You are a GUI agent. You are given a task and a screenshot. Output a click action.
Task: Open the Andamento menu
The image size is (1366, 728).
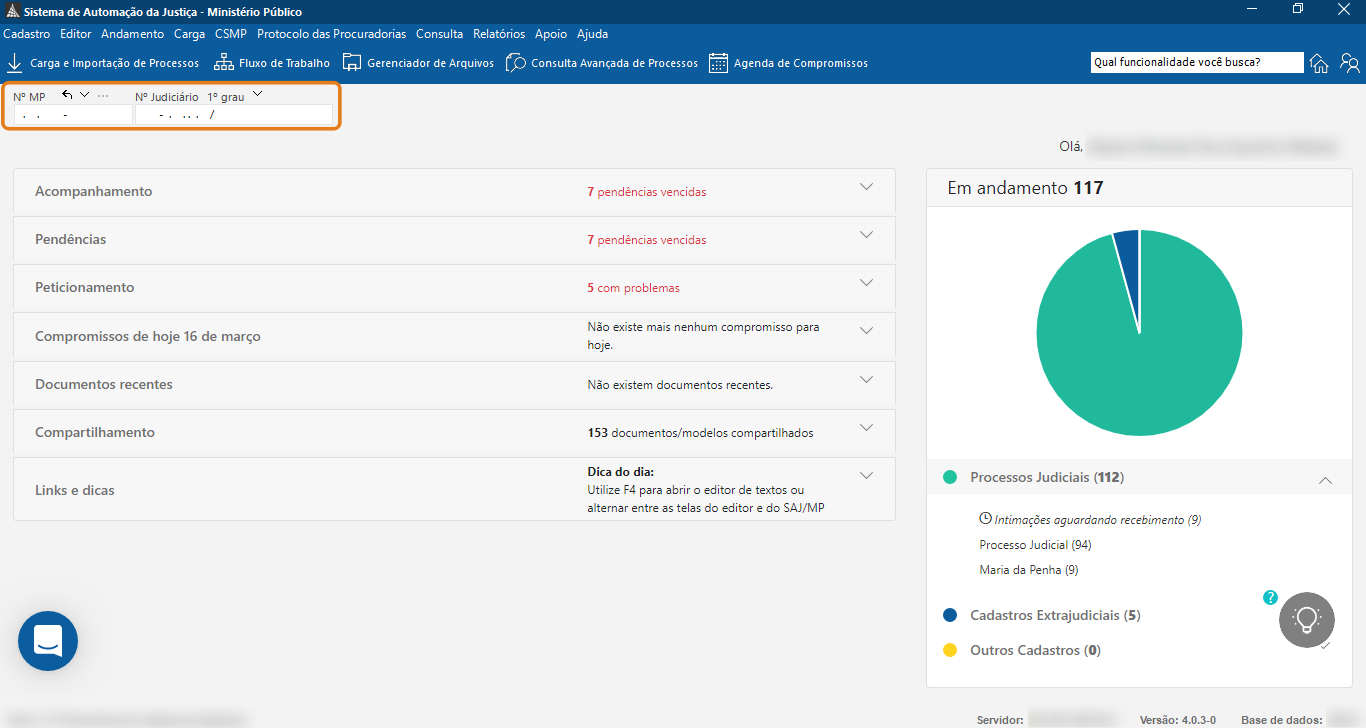coord(132,34)
